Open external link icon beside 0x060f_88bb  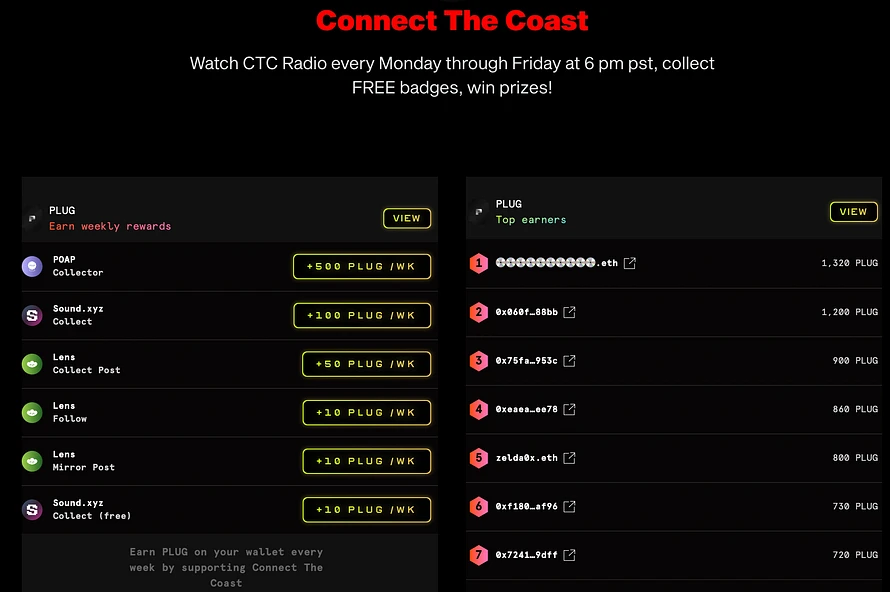[569, 312]
